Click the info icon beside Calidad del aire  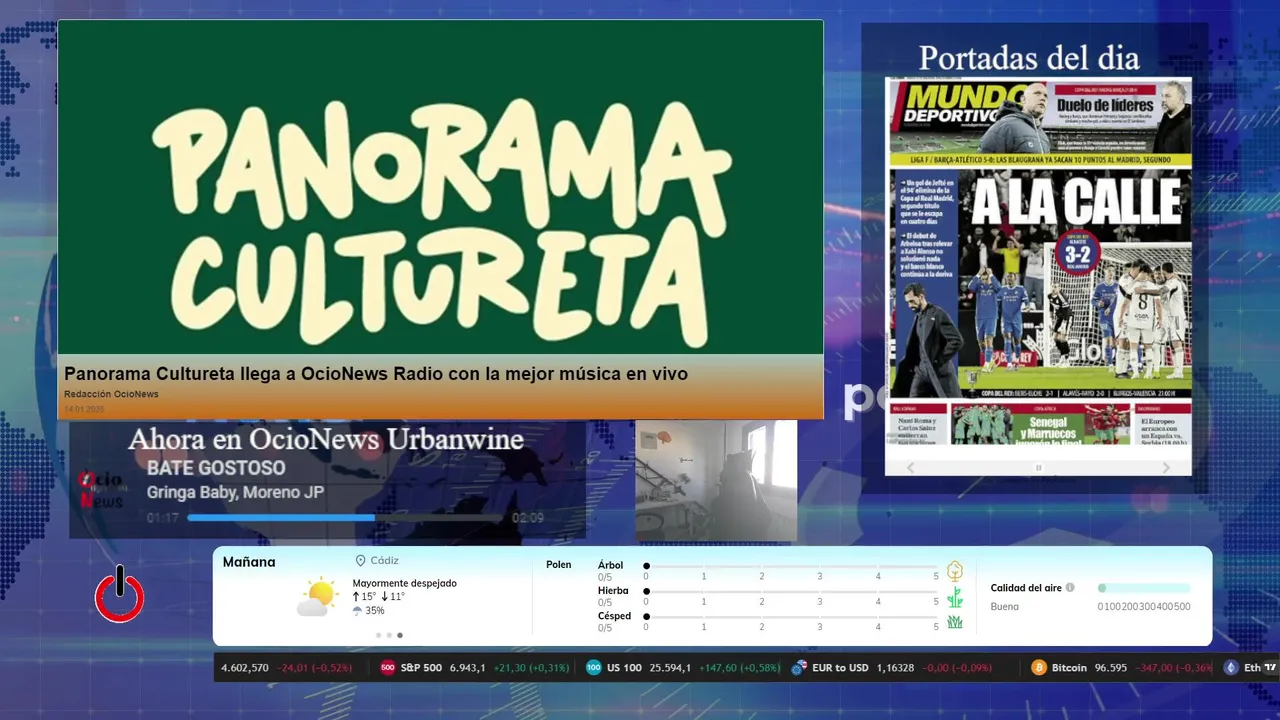[1070, 588]
